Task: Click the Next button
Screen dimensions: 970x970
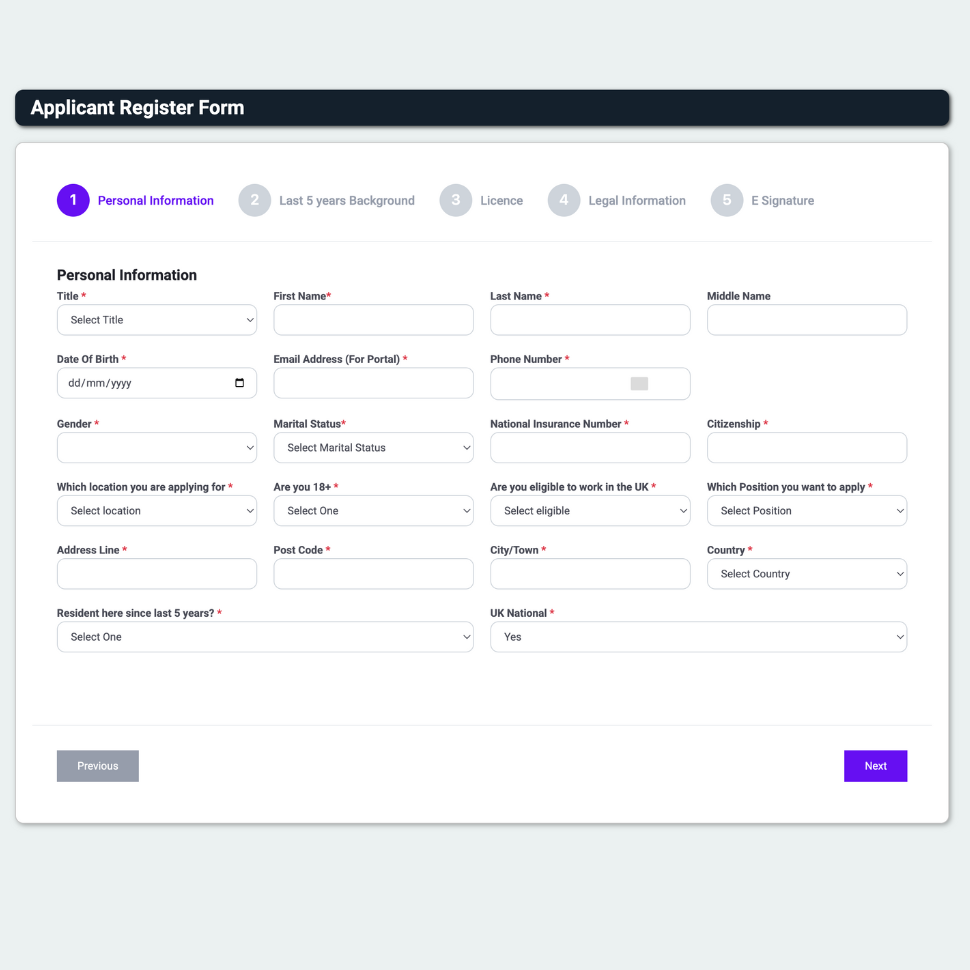Action: point(875,766)
